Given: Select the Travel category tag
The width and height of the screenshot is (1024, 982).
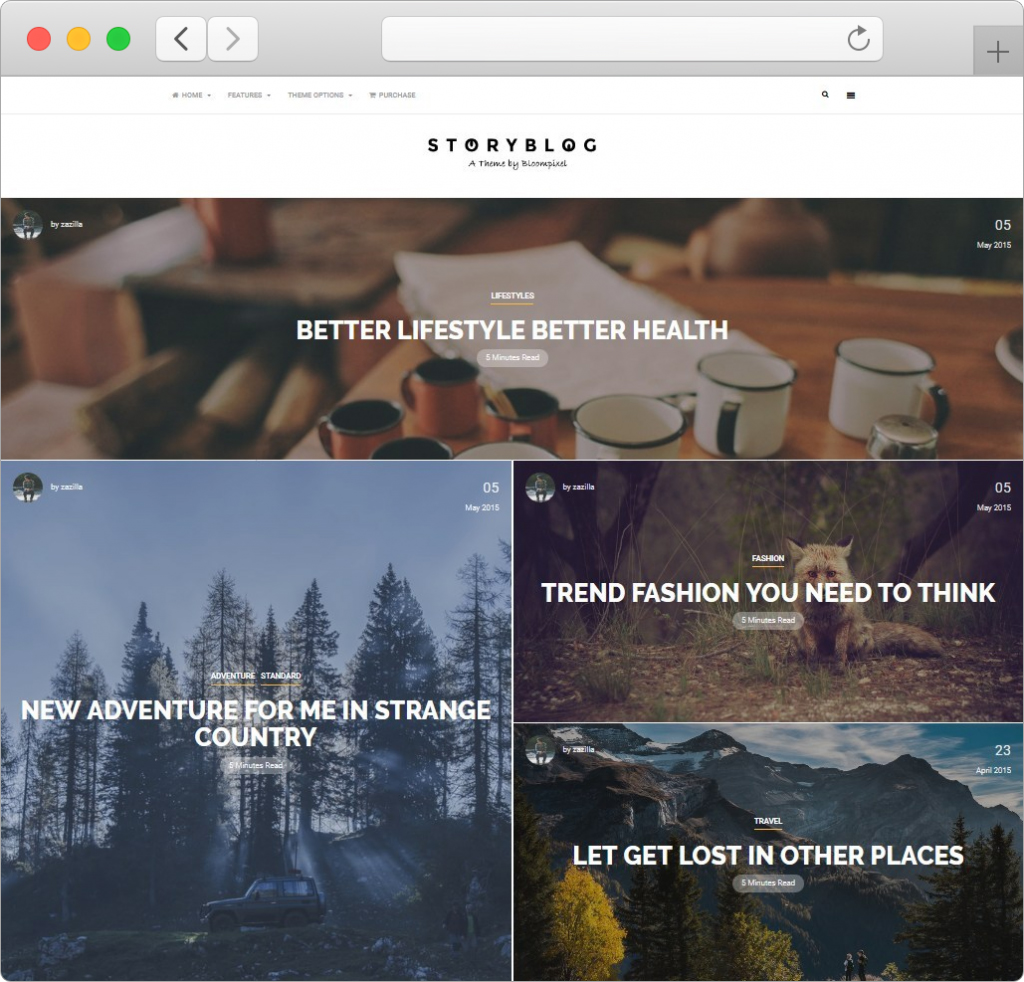Looking at the screenshot, I should [768, 821].
